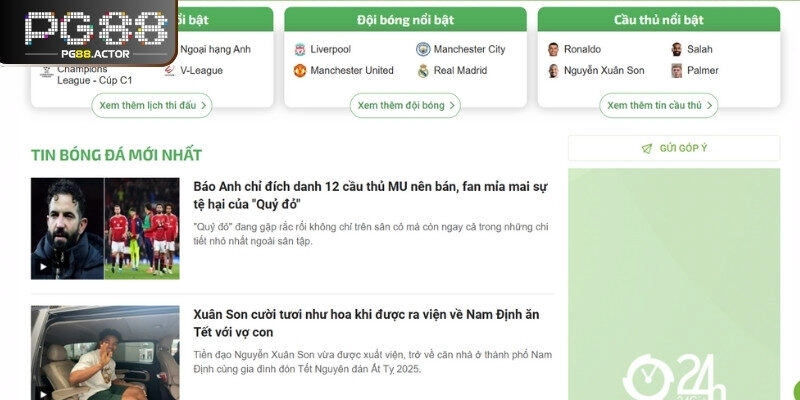800x400 pixels.
Task: Open the 'Cầu thủ nổi bật' header tab
Action: (x=658, y=20)
